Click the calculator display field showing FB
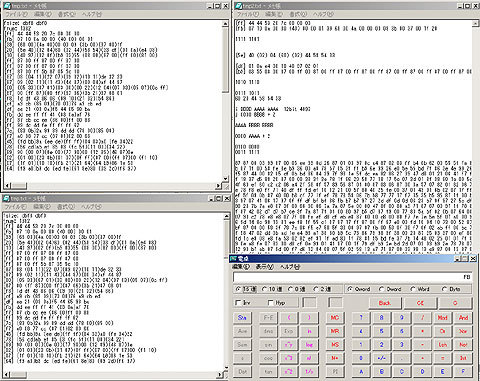This screenshot has width=480, height=381. (353, 277)
